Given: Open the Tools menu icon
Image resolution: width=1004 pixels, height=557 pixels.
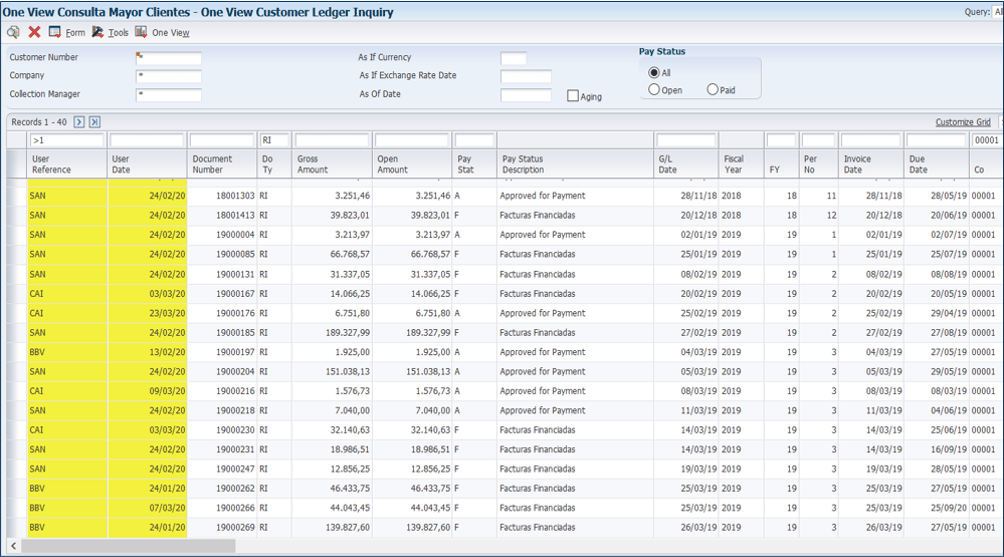Looking at the screenshot, I should pos(97,32).
